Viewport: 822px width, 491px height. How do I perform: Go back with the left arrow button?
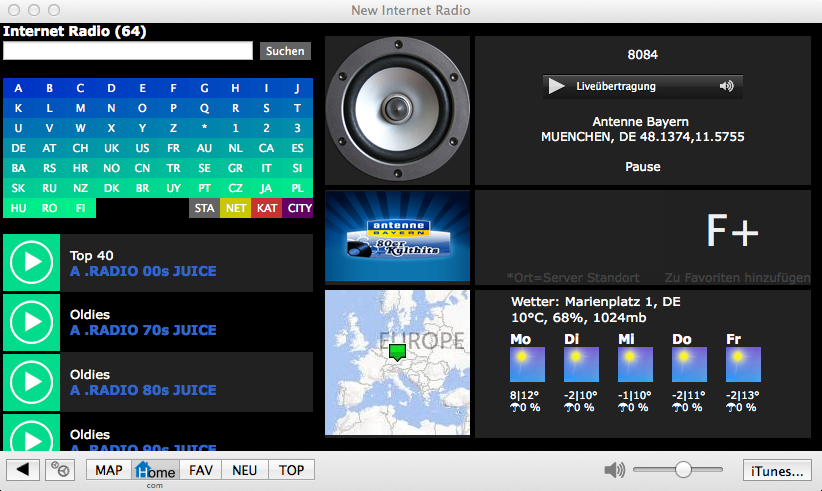23,470
